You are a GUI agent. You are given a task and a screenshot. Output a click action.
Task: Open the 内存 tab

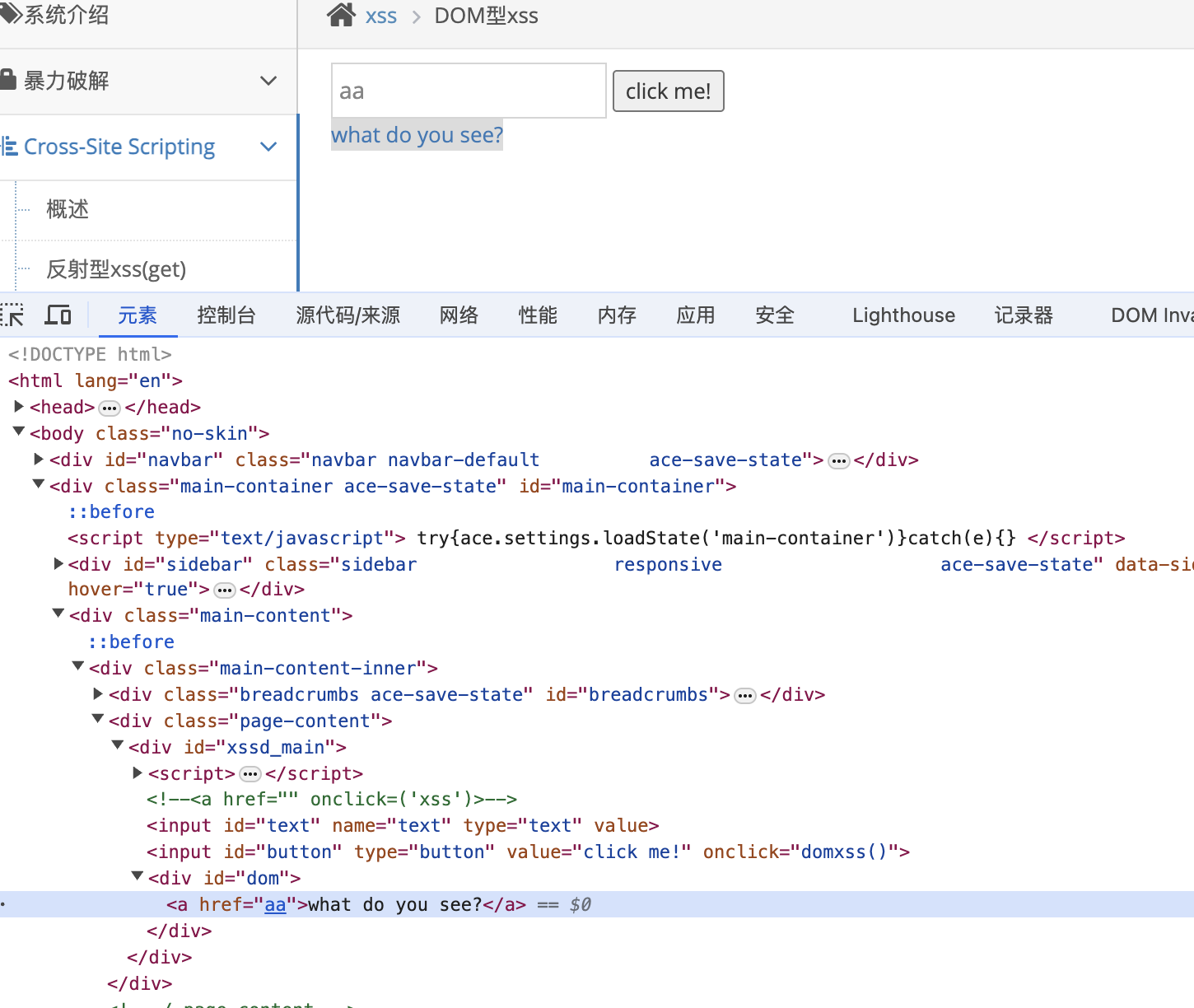pyautogui.click(x=617, y=315)
